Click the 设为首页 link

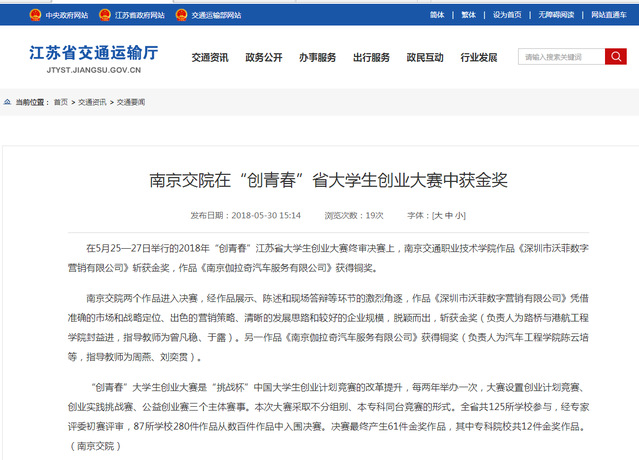(507, 15)
